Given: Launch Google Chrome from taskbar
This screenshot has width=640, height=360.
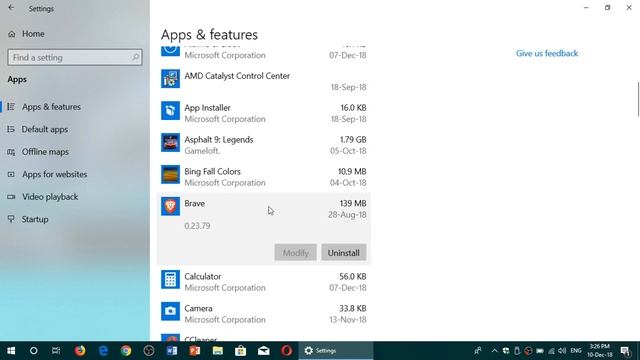Looking at the screenshot, I should tap(126, 351).
